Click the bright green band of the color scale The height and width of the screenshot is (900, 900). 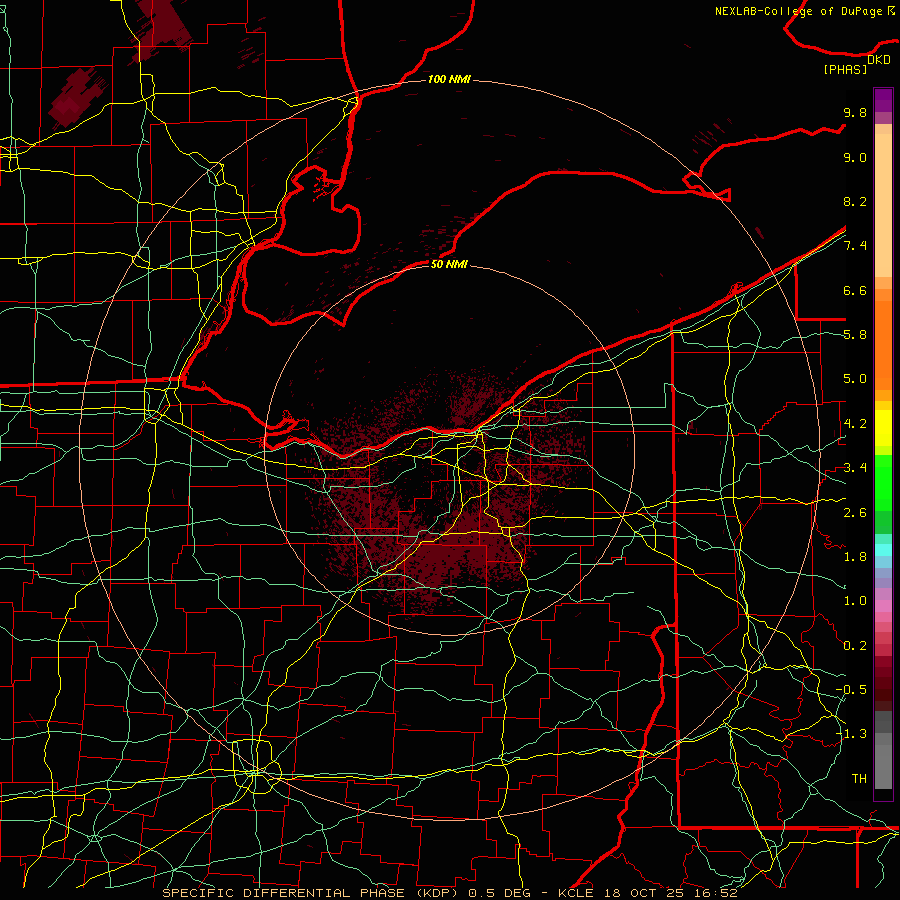pos(883,482)
